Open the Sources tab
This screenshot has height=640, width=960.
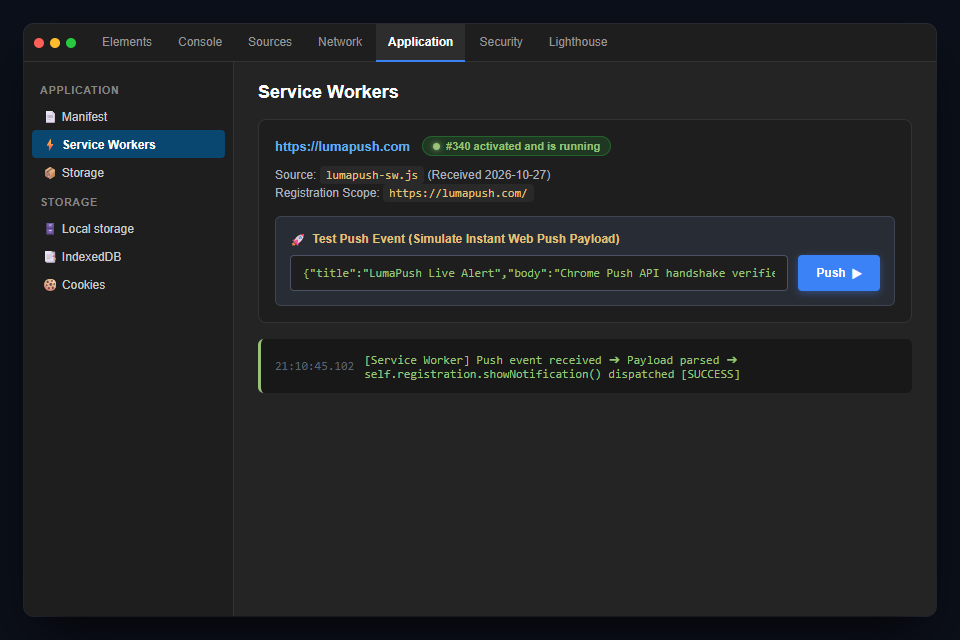tap(269, 42)
